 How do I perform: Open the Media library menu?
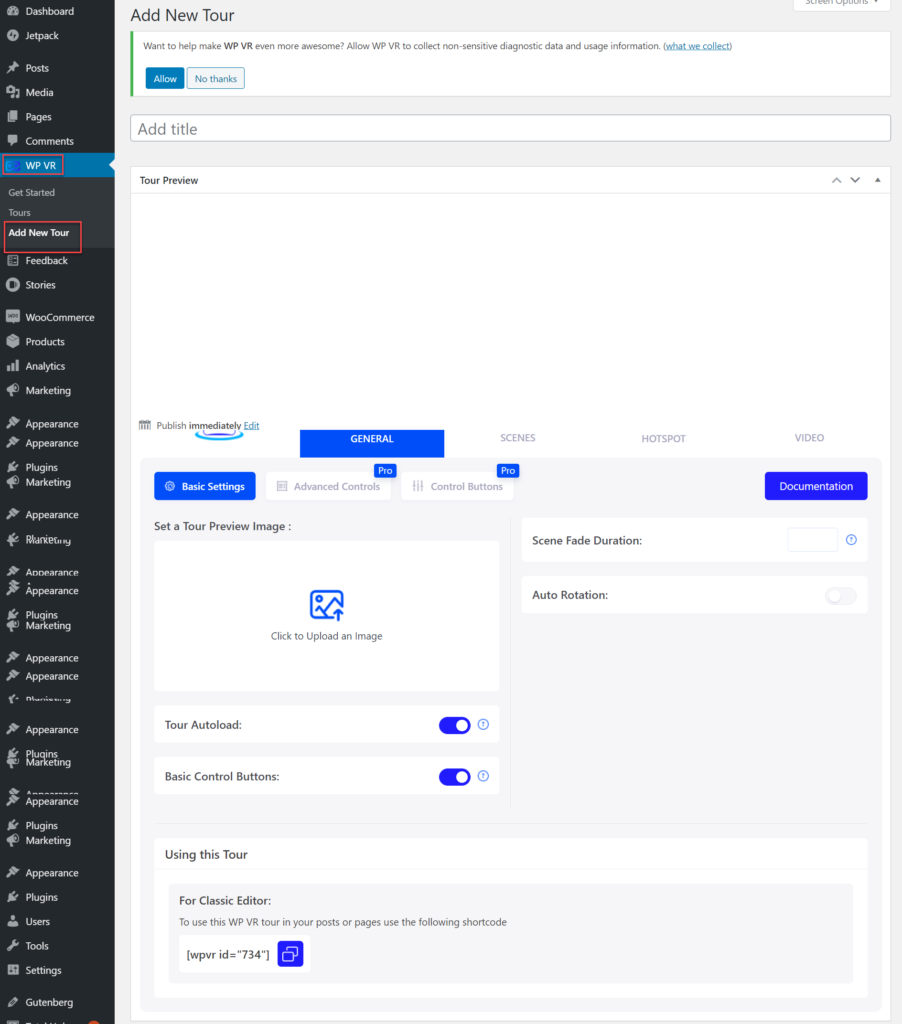[30, 92]
